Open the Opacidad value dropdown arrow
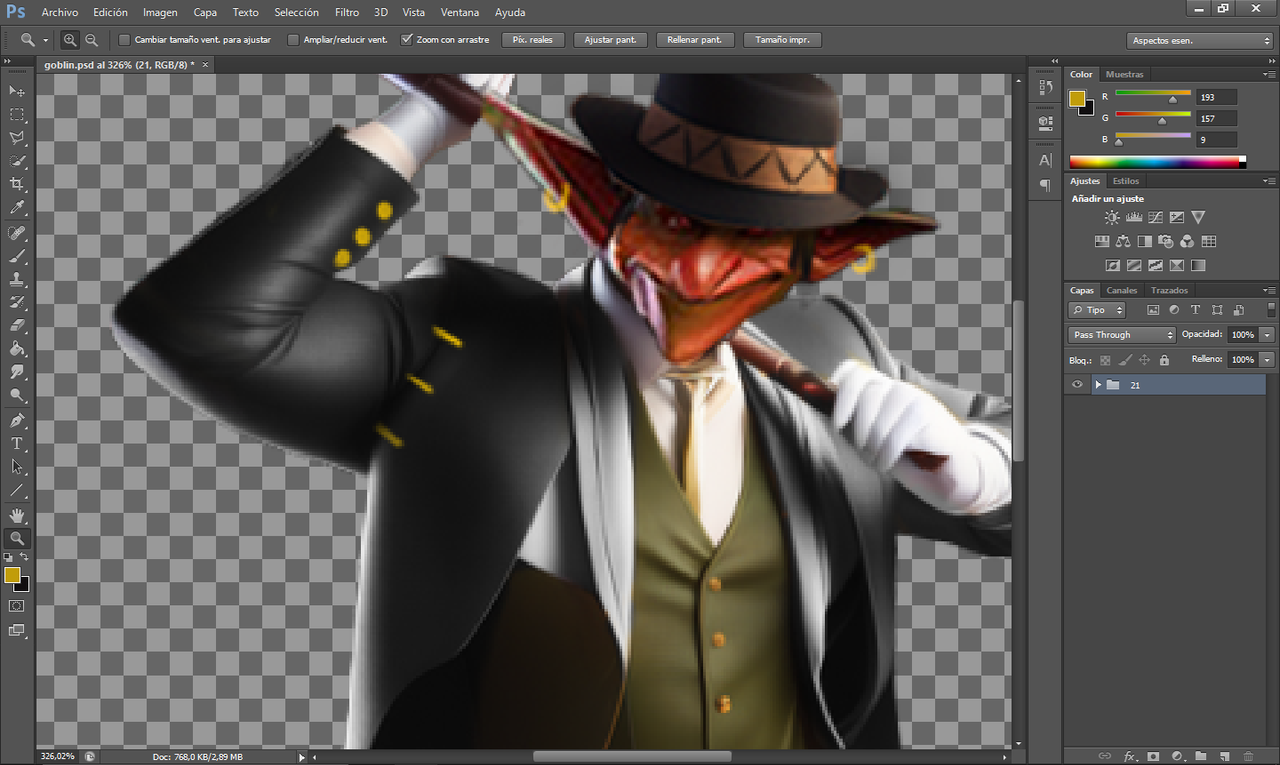 (1268, 335)
